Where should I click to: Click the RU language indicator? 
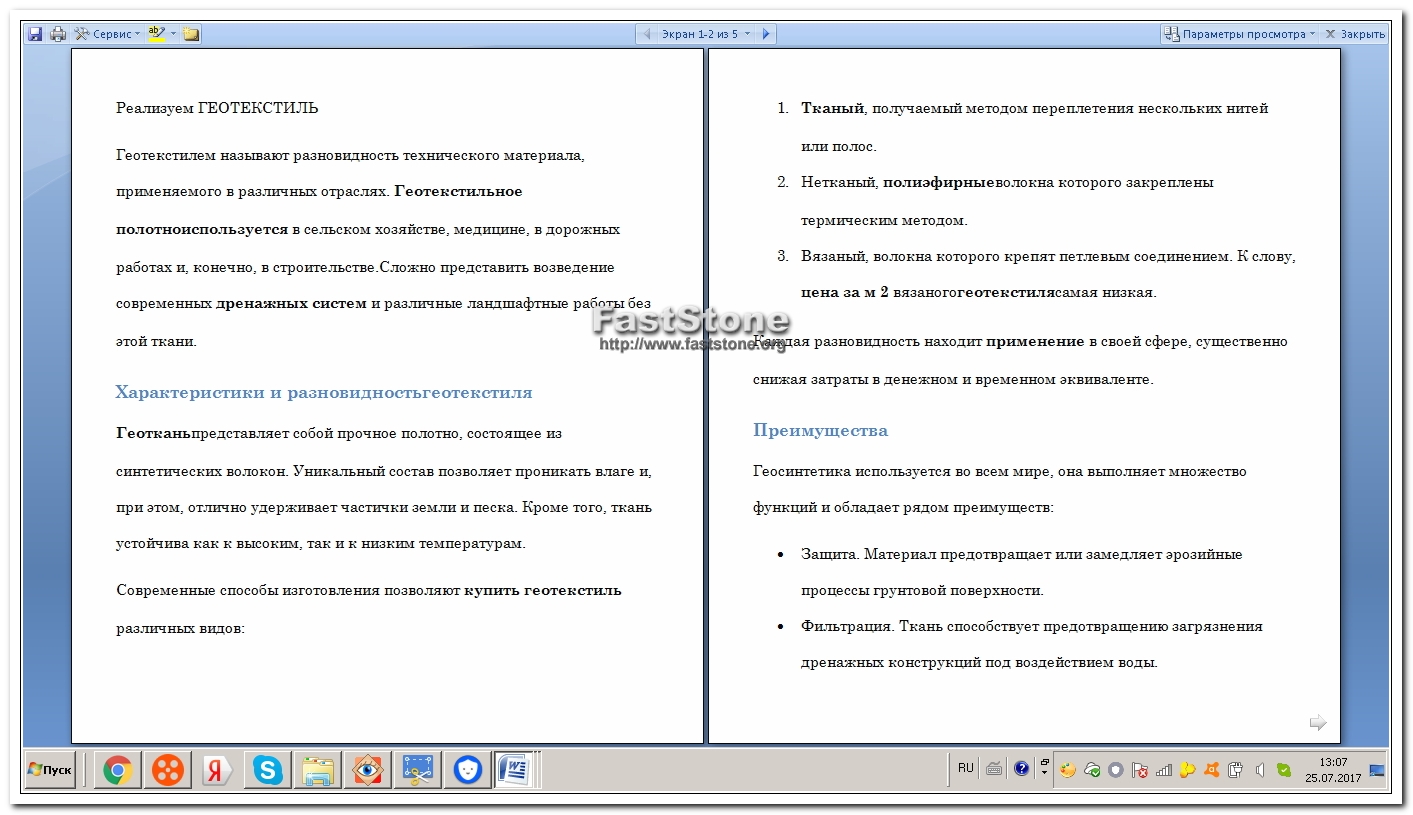965,769
